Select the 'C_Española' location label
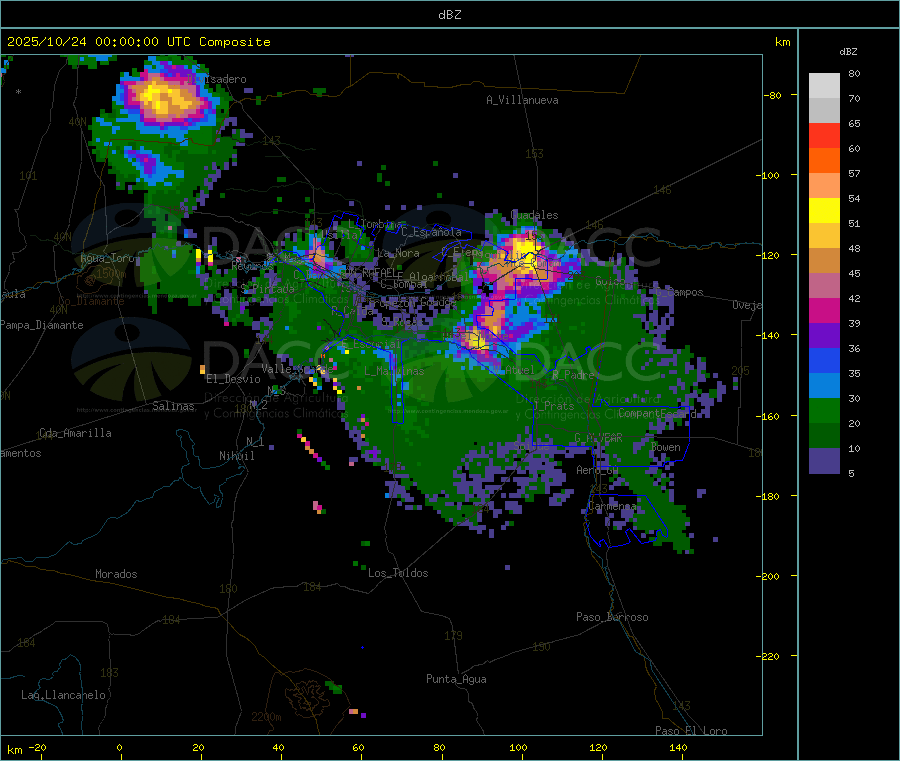The image size is (900, 761). [431, 232]
